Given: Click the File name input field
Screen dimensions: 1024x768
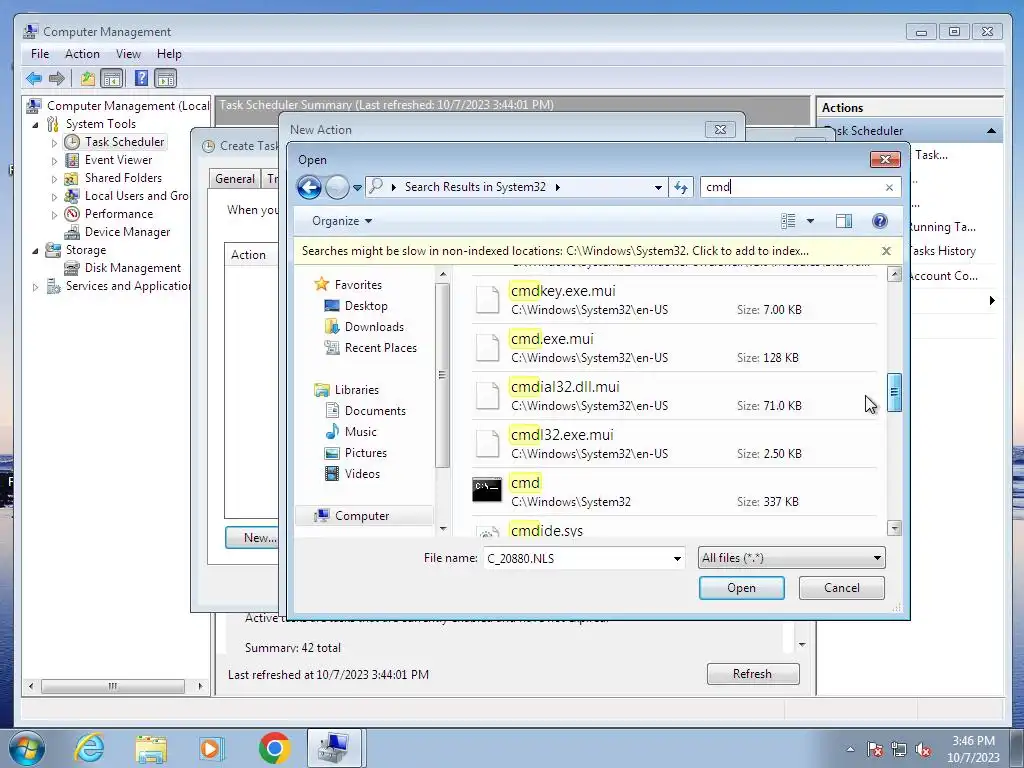Looking at the screenshot, I should click(577, 558).
